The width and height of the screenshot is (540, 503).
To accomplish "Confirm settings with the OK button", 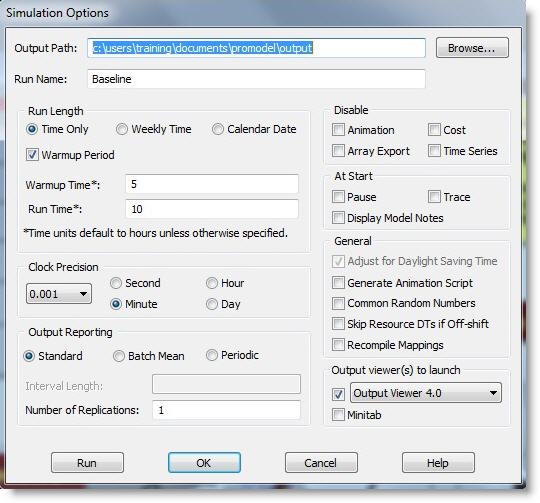I will tap(204, 462).
